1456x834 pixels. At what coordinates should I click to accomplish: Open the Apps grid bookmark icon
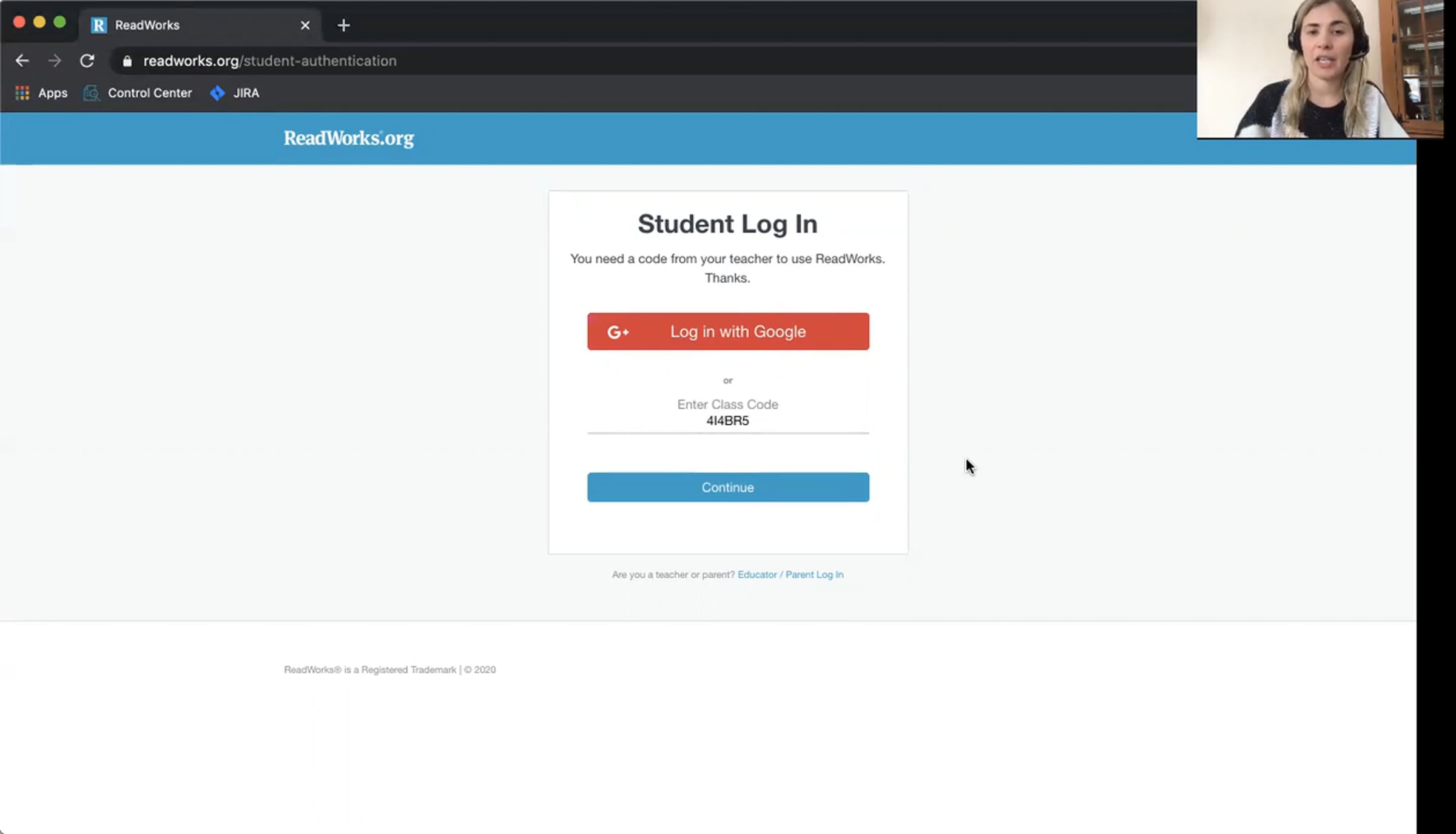tap(22, 93)
